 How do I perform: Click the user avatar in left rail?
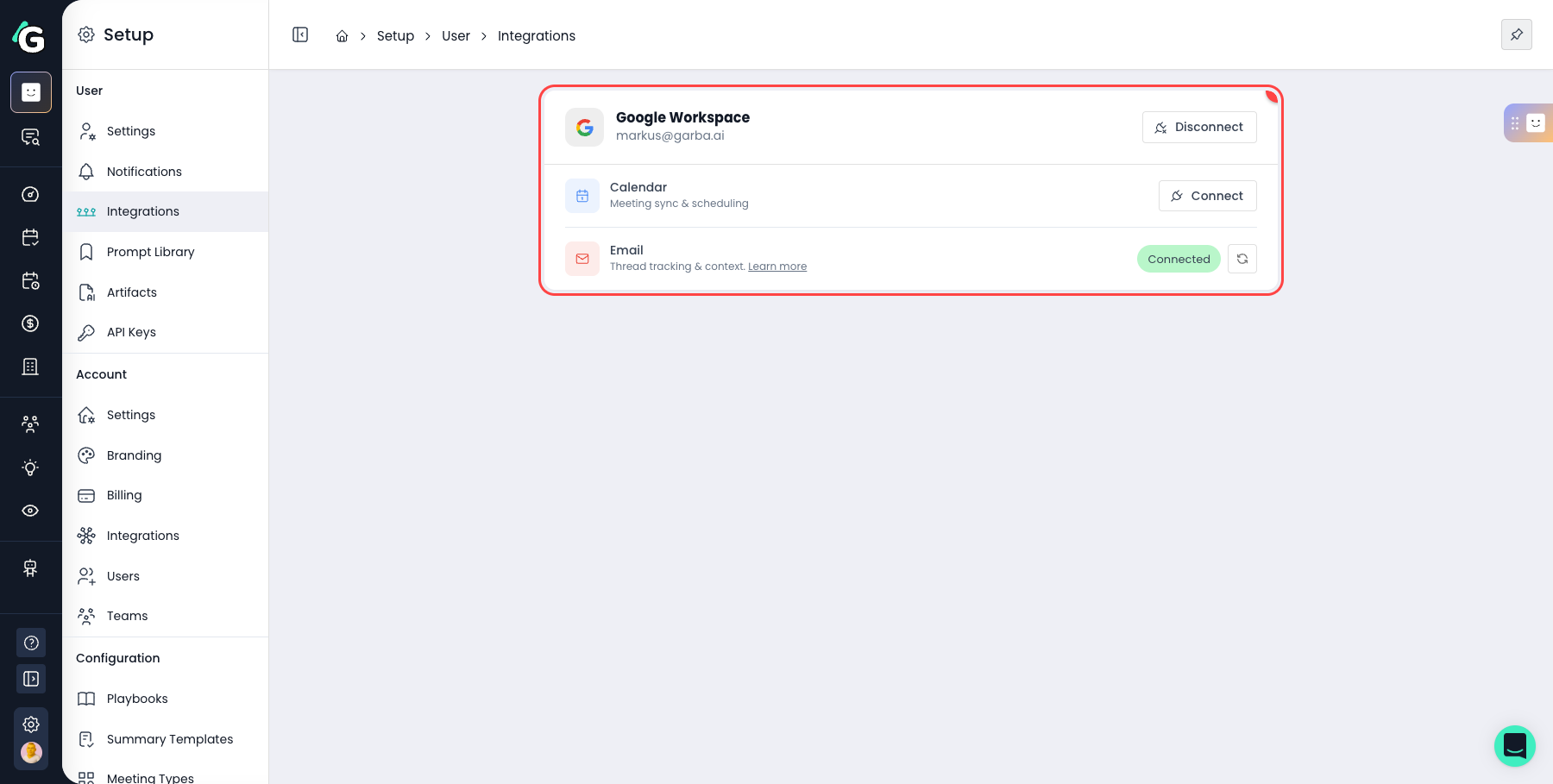coord(31,753)
